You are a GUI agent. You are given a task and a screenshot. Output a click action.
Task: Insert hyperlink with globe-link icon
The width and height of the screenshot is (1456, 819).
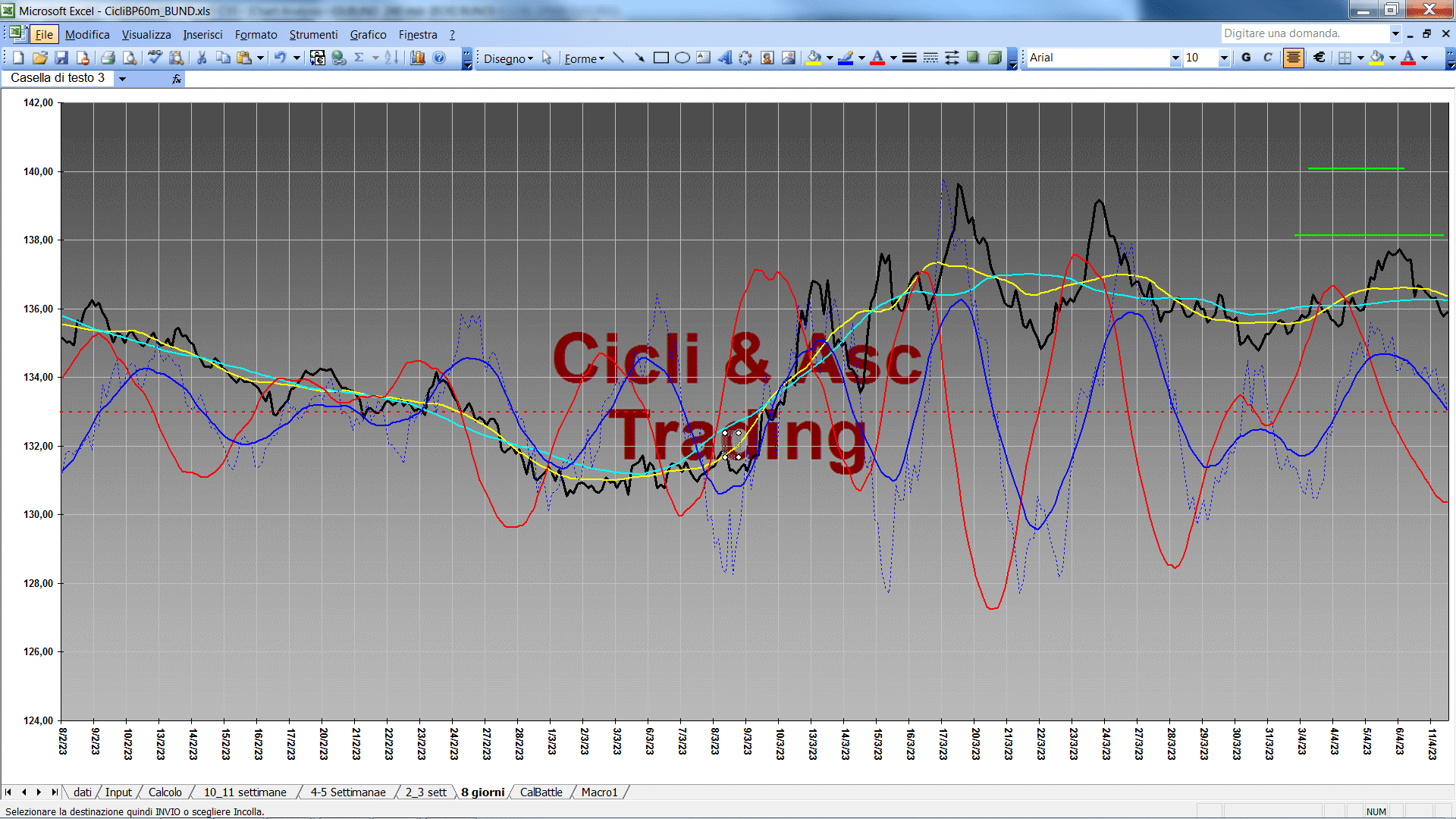pos(339,58)
